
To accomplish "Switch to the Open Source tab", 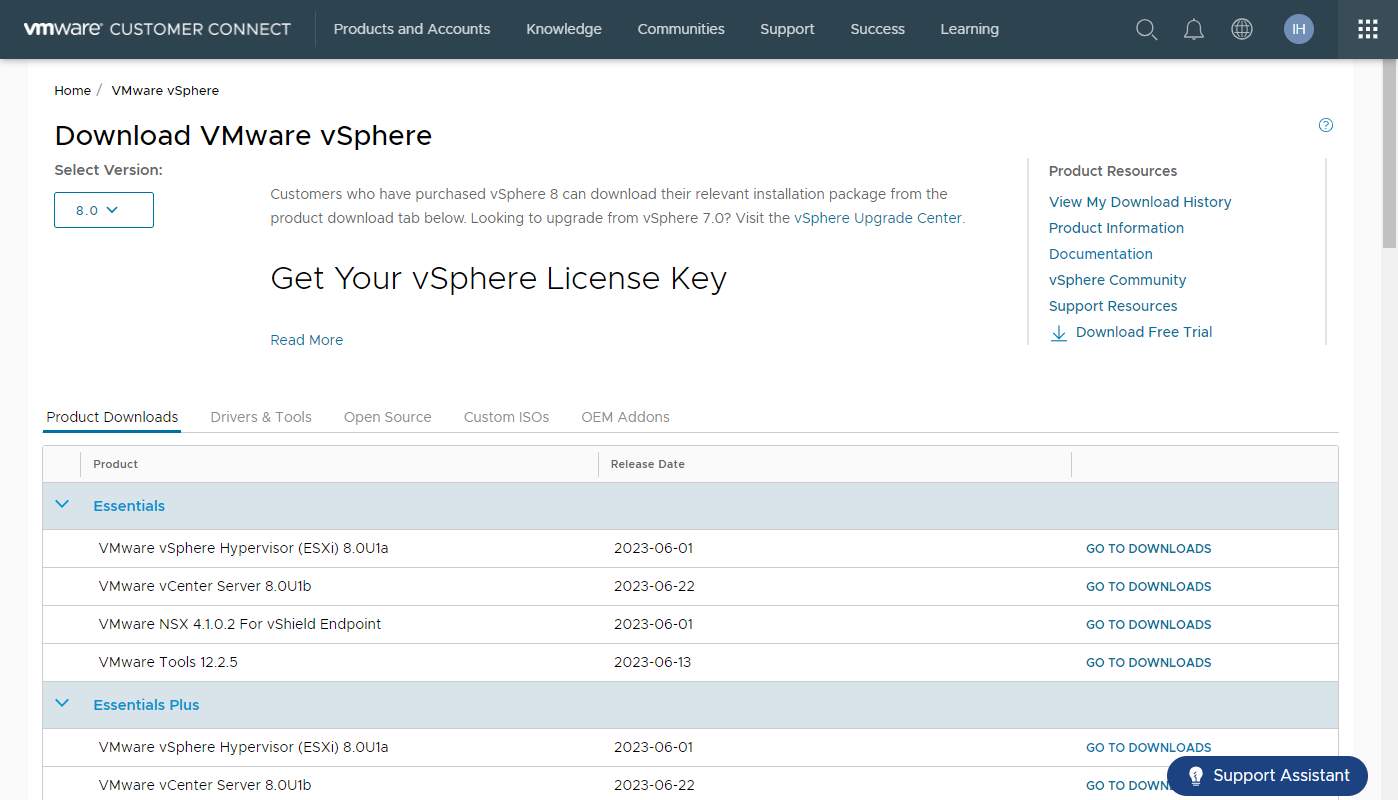I will pyautogui.click(x=388, y=417).
